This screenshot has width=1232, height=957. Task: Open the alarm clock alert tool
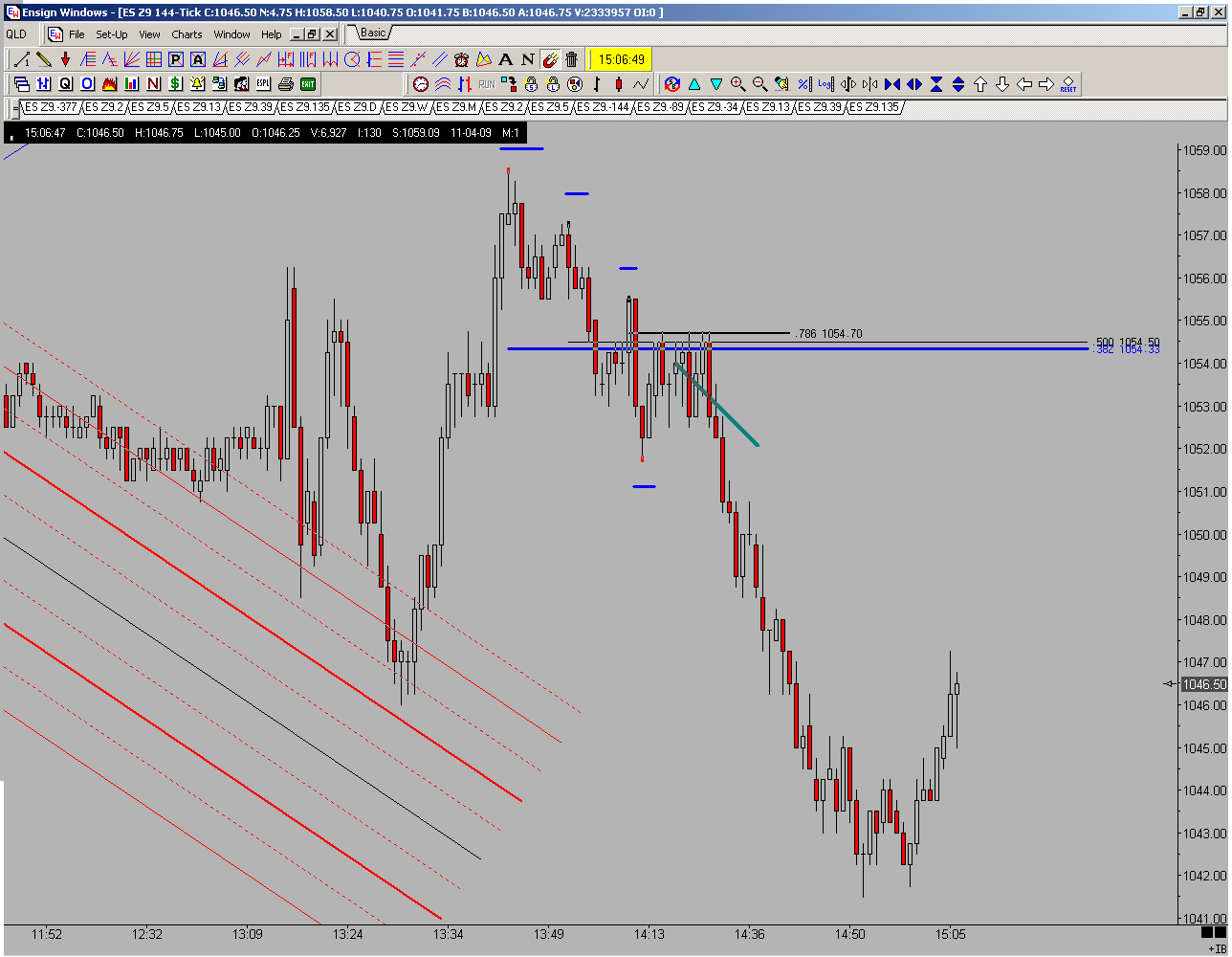click(462, 59)
